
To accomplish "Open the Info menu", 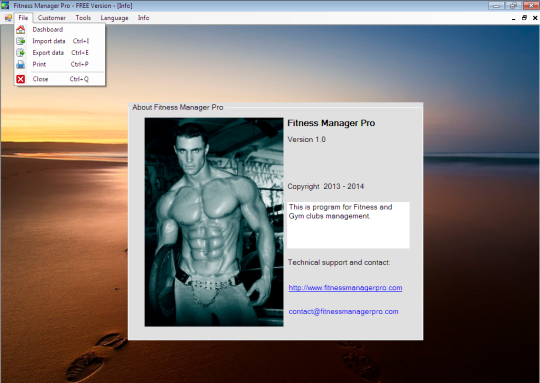I will pos(144,18).
